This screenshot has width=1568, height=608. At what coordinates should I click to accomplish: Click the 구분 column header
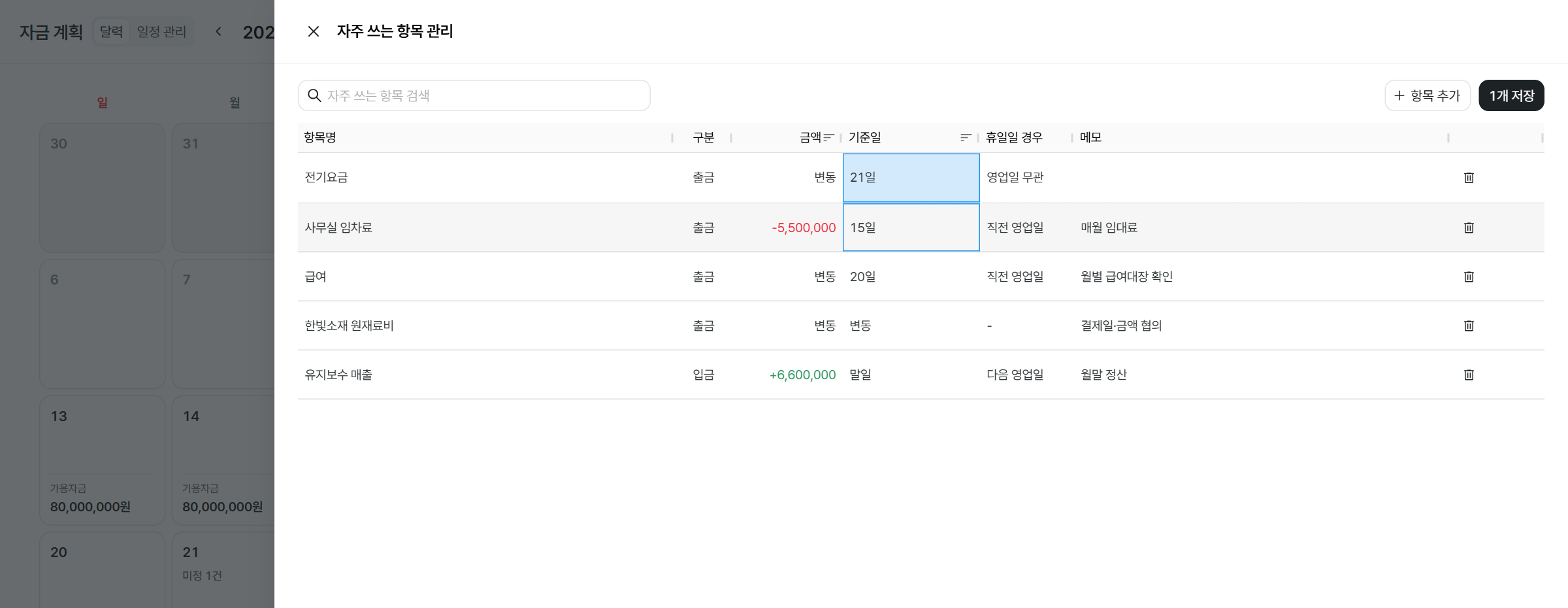[x=704, y=137]
